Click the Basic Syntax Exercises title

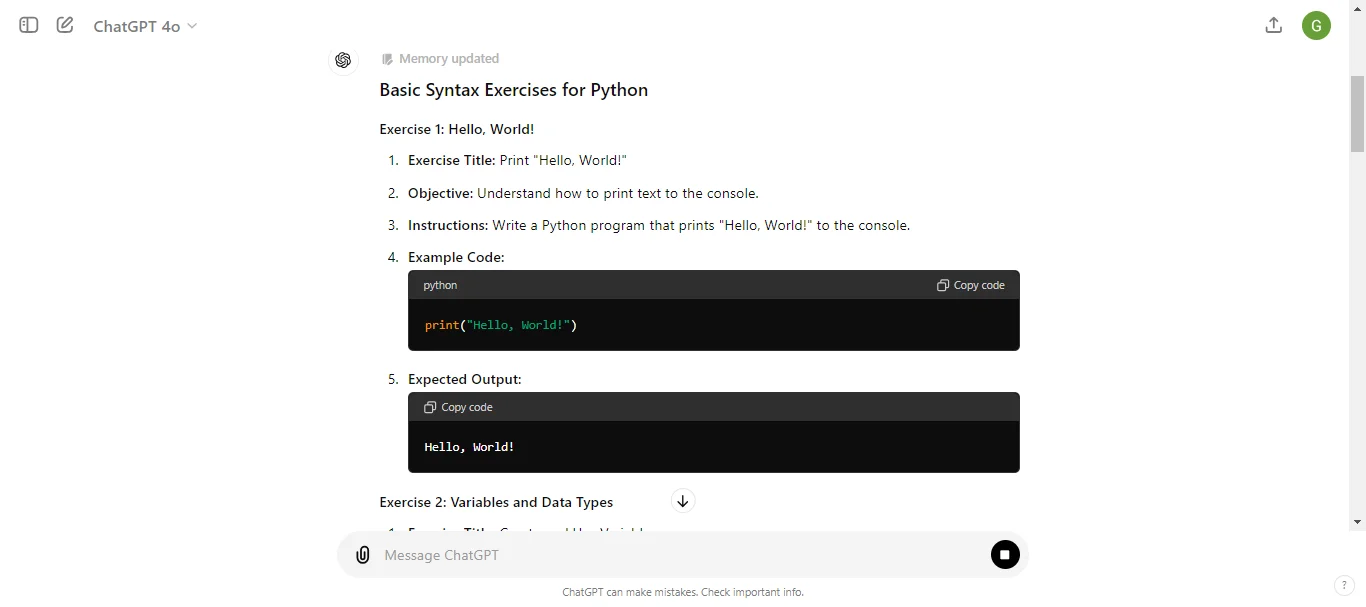(x=513, y=90)
